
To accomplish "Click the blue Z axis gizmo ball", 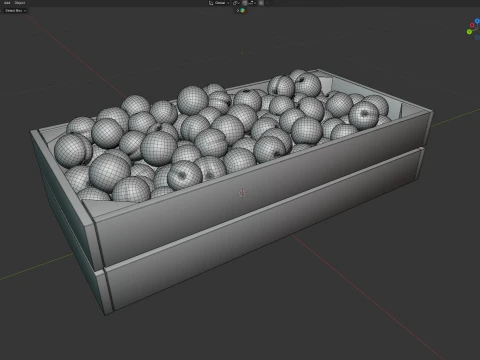I will tap(477, 21).
